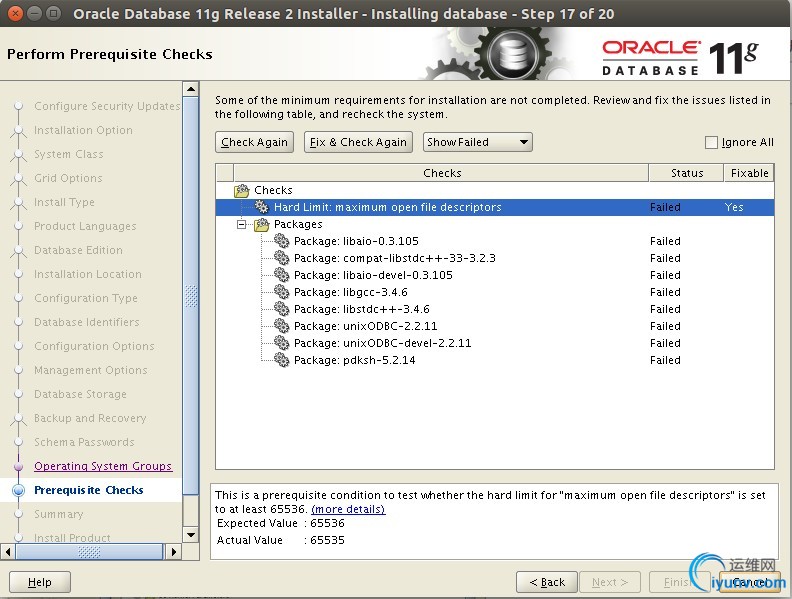The image size is (792, 599).
Task: Select Package: pdksh-5.2.14 row
Action: tap(494, 360)
